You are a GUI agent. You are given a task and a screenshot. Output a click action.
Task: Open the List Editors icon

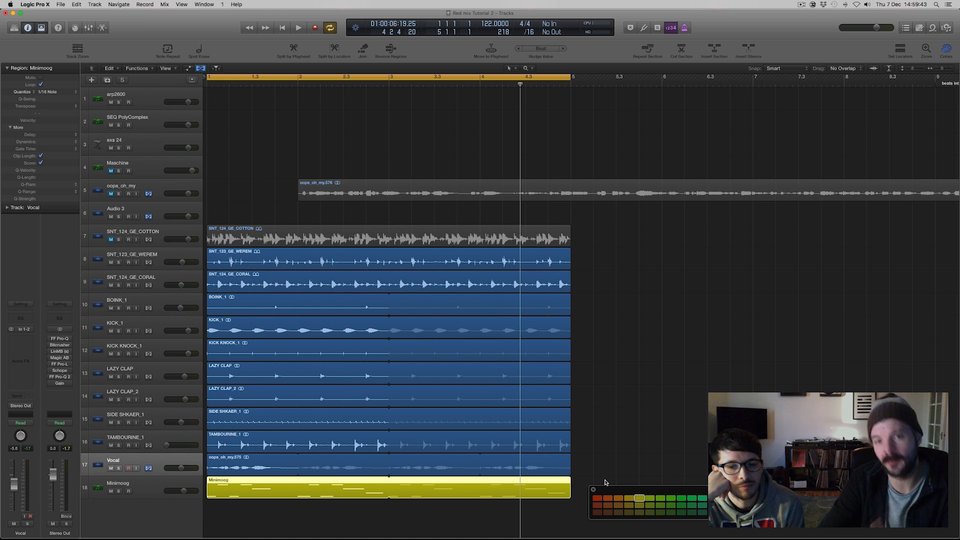(906, 28)
